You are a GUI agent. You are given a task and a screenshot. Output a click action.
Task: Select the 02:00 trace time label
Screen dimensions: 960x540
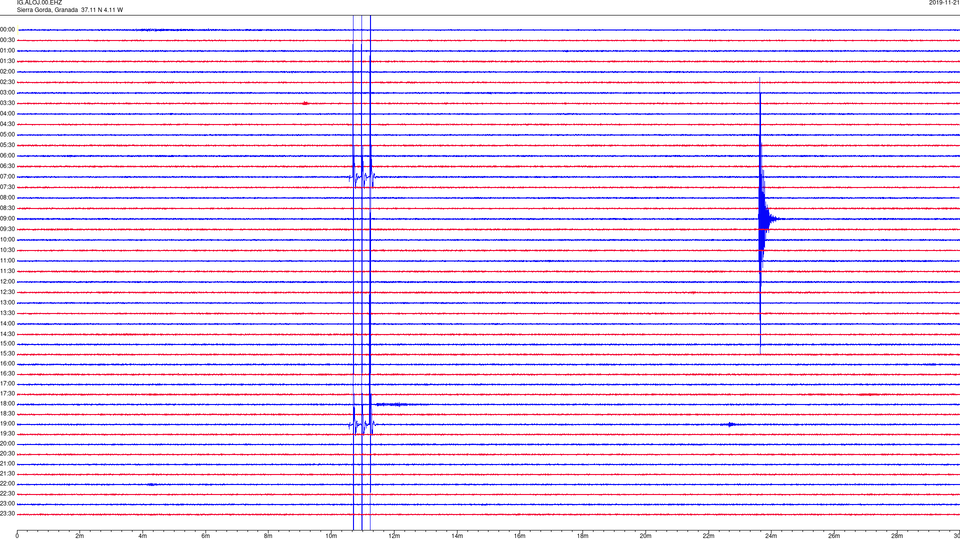tap(8, 72)
